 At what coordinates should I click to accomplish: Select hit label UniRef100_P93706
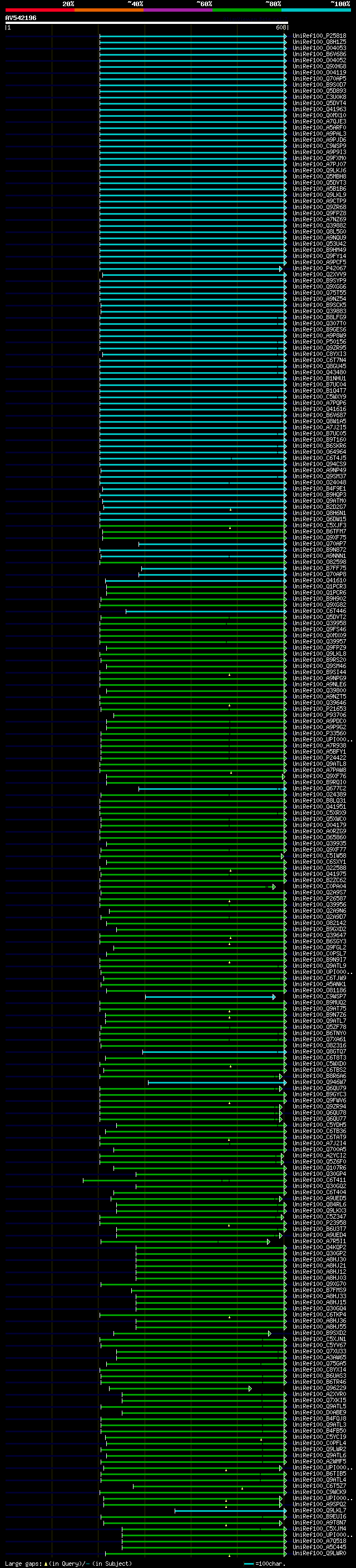point(319,715)
